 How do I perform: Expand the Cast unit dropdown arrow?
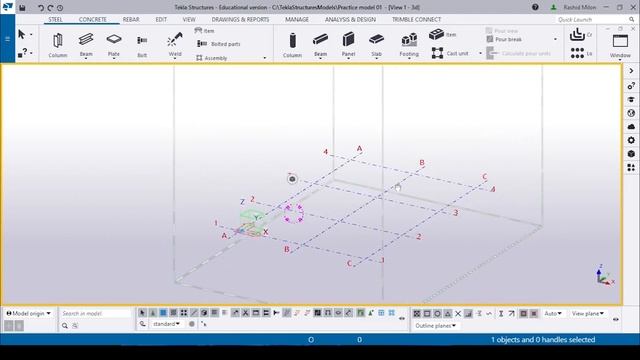[x=480, y=53]
